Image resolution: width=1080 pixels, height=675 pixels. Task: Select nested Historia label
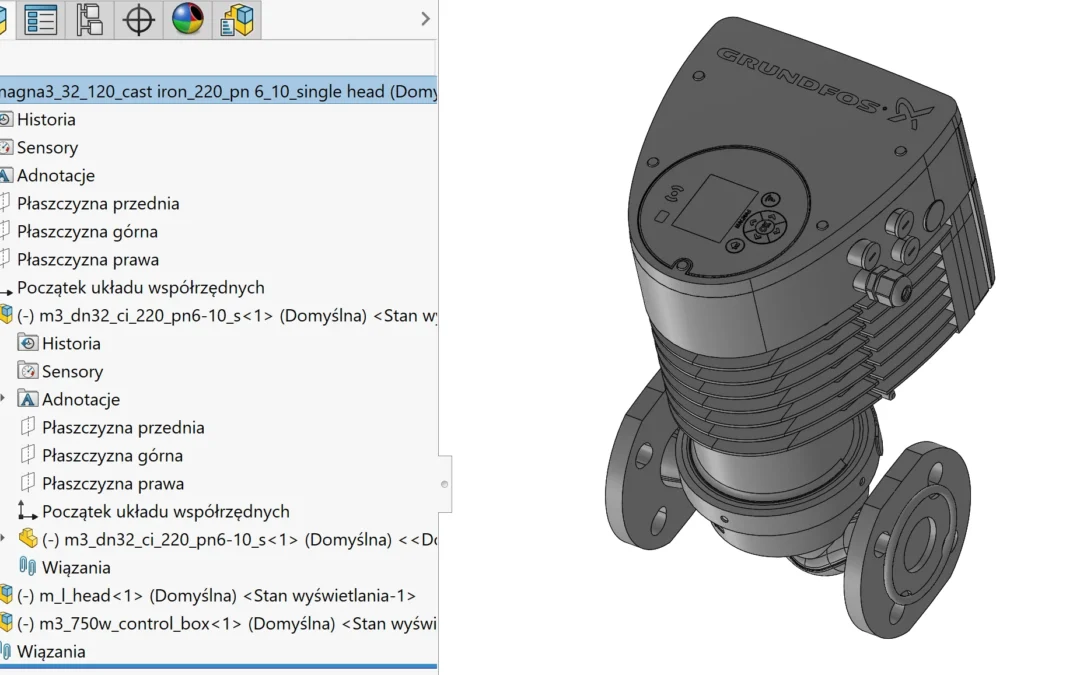click(x=71, y=344)
